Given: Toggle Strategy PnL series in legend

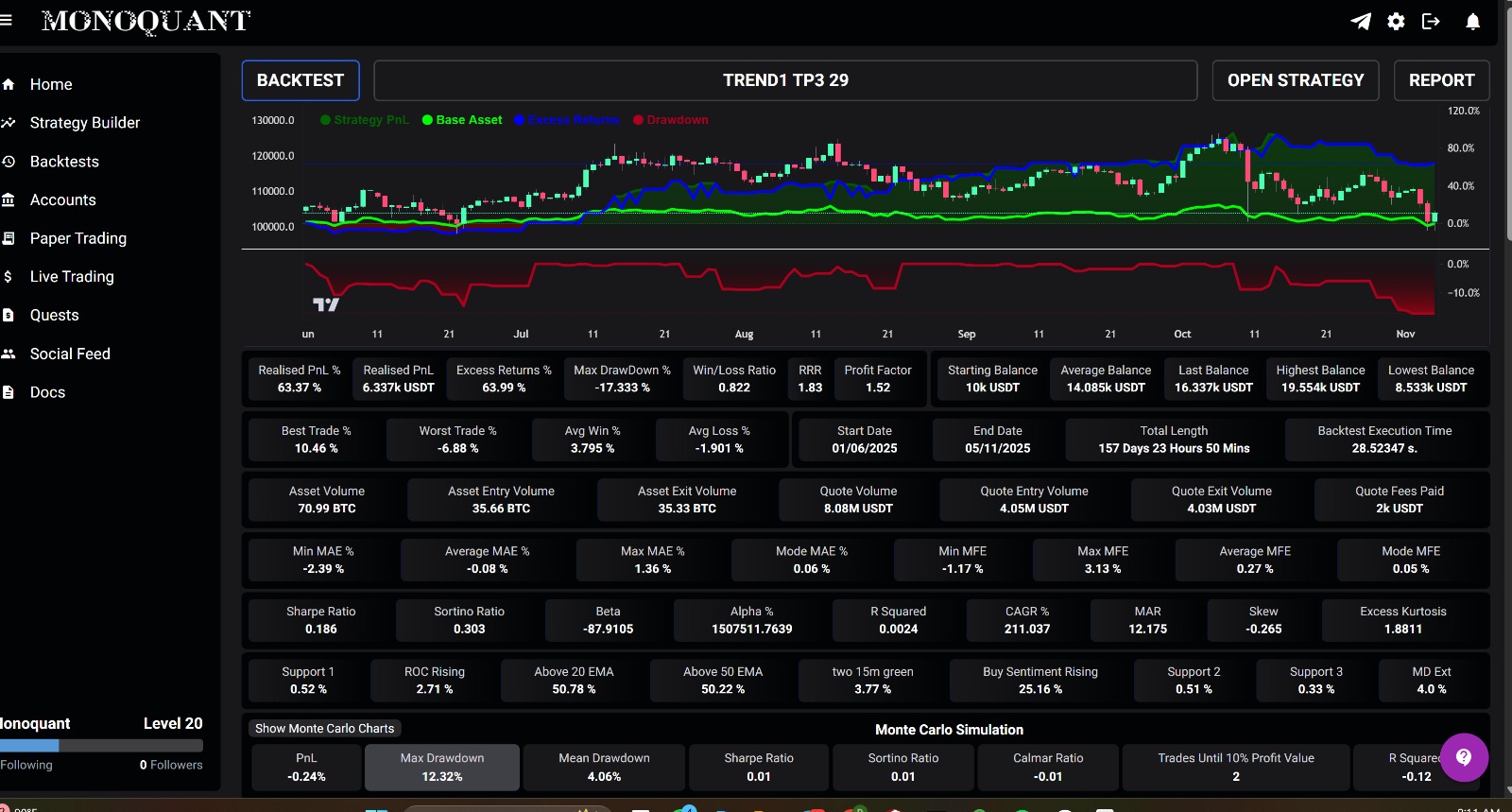Looking at the screenshot, I should tap(365, 120).
